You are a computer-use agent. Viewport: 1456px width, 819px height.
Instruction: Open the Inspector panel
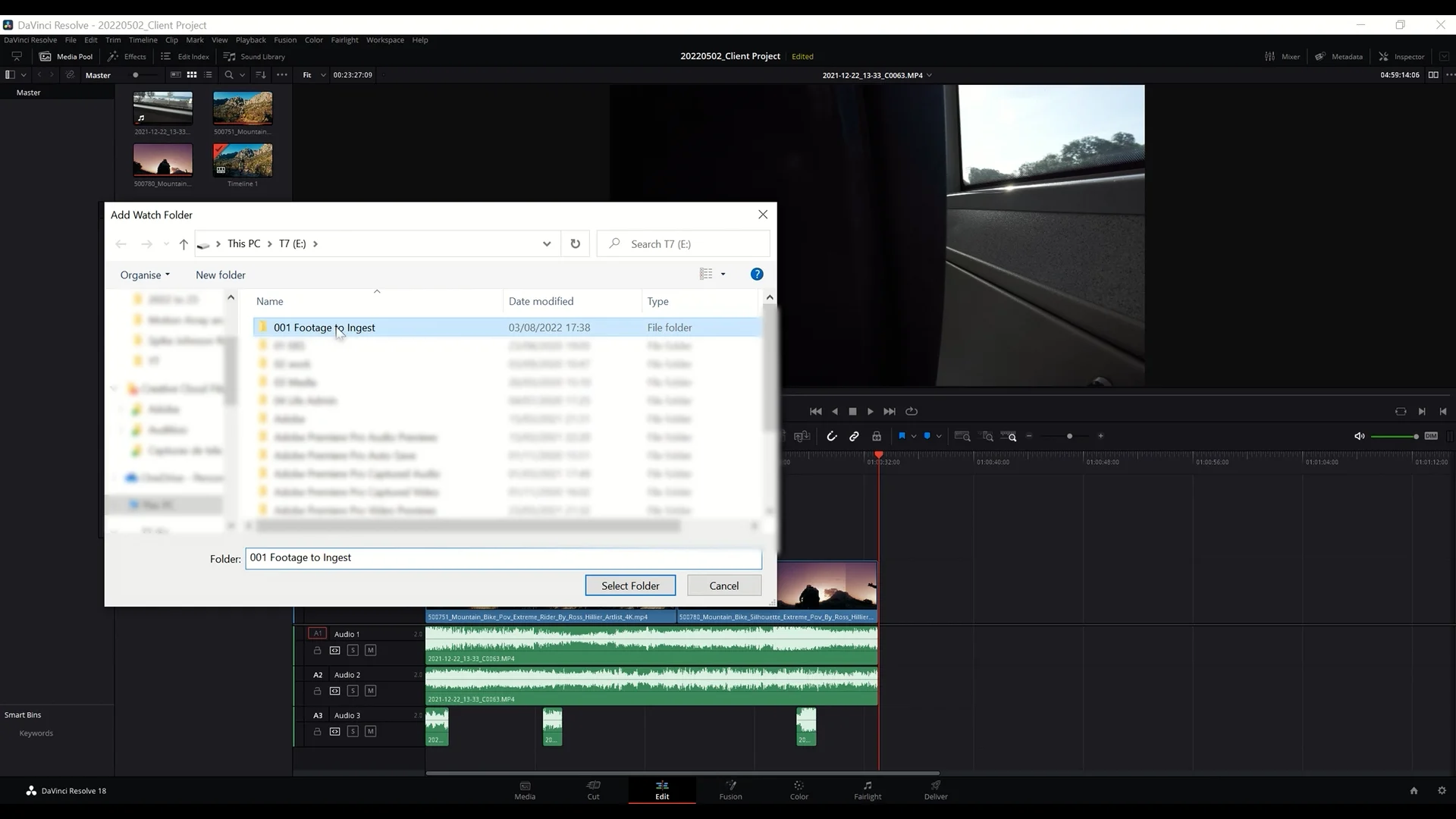(x=1402, y=56)
